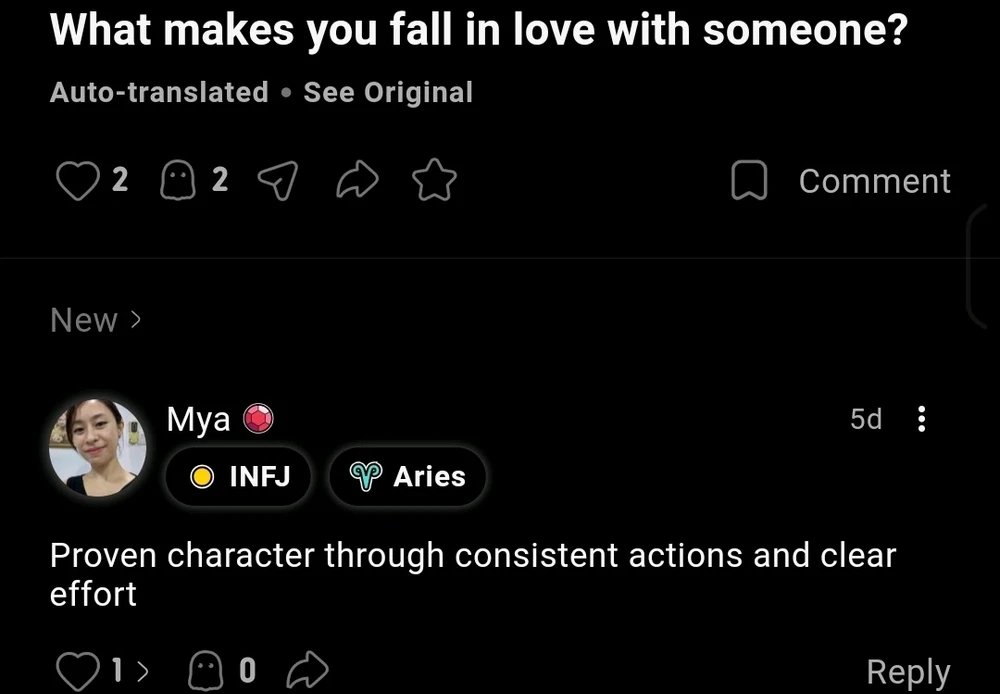Like the post with the heart icon

click(x=77, y=181)
